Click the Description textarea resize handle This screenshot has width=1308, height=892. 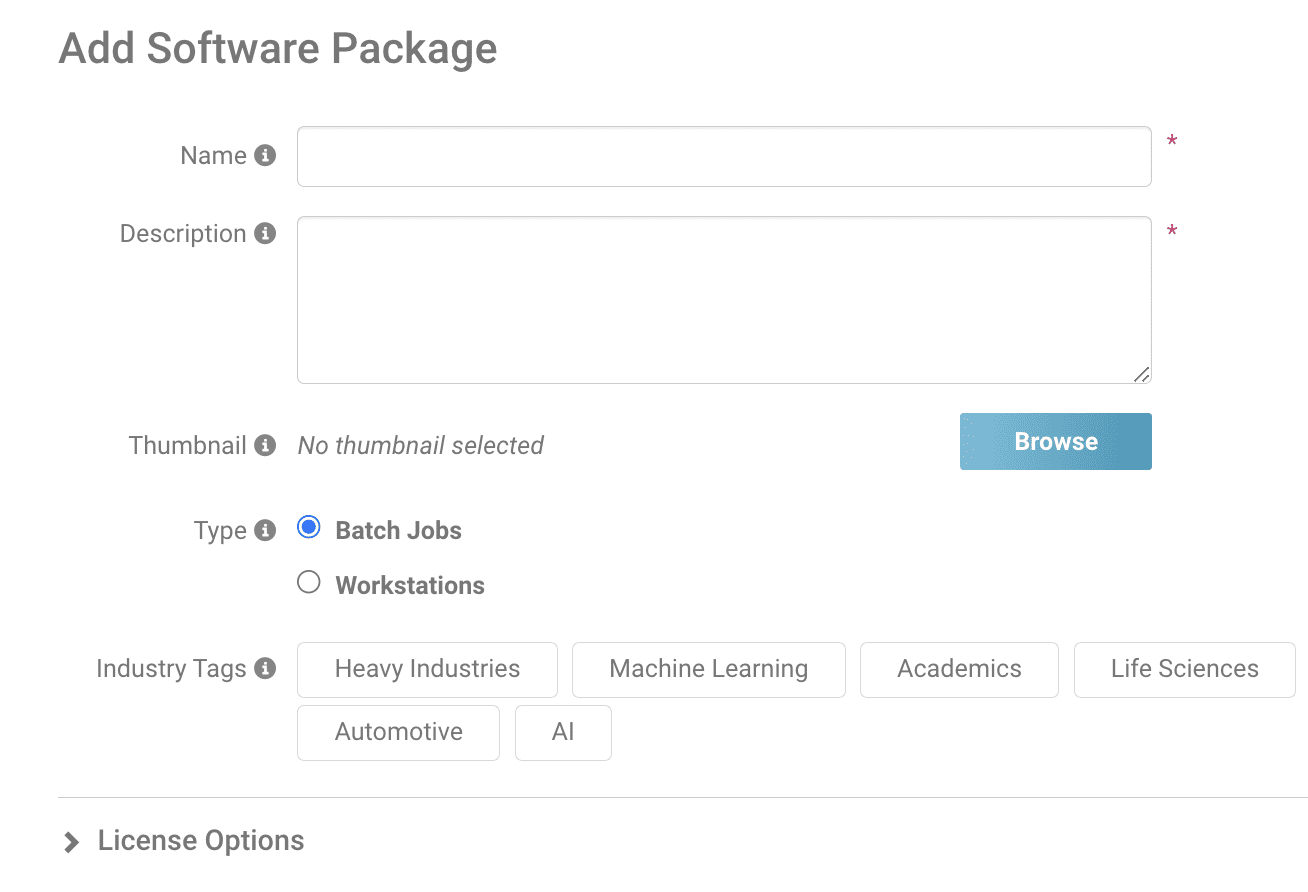[1143, 375]
